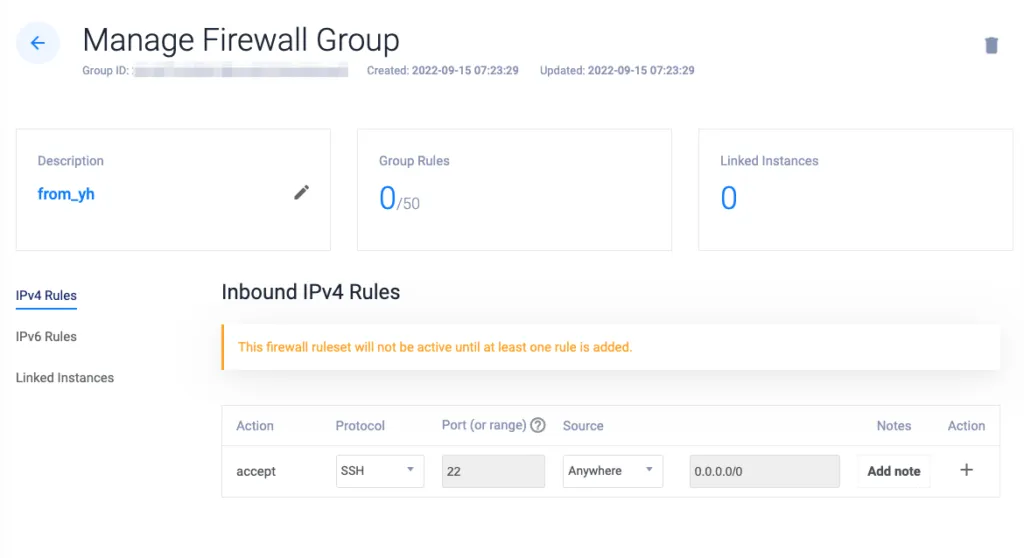The height and width of the screenshot is (558, 1024).
Task: Click the SSH dropdown arrow
Action: [x=410, y=470]
